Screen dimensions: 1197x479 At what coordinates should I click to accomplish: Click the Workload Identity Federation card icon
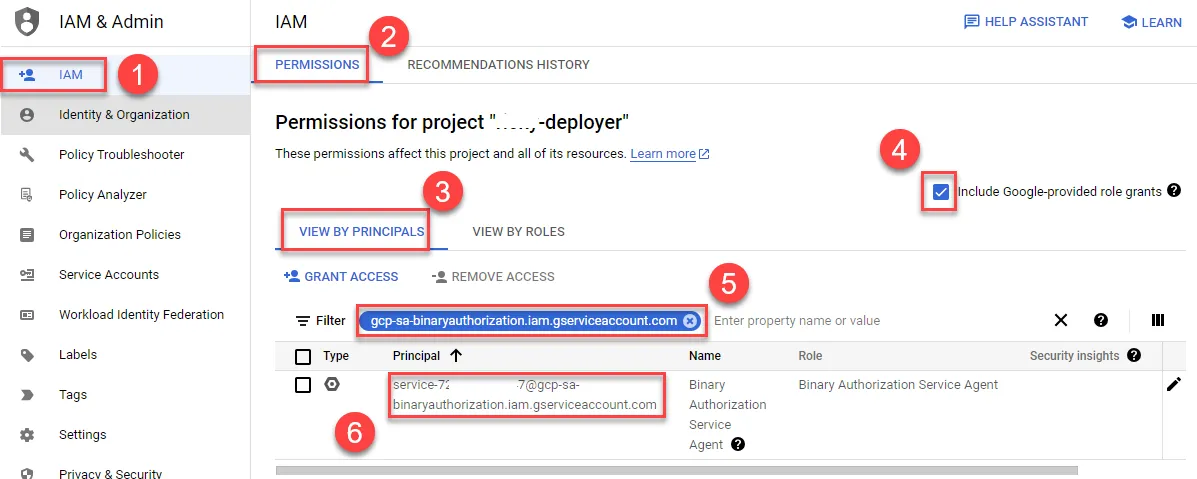pos(27,315)
